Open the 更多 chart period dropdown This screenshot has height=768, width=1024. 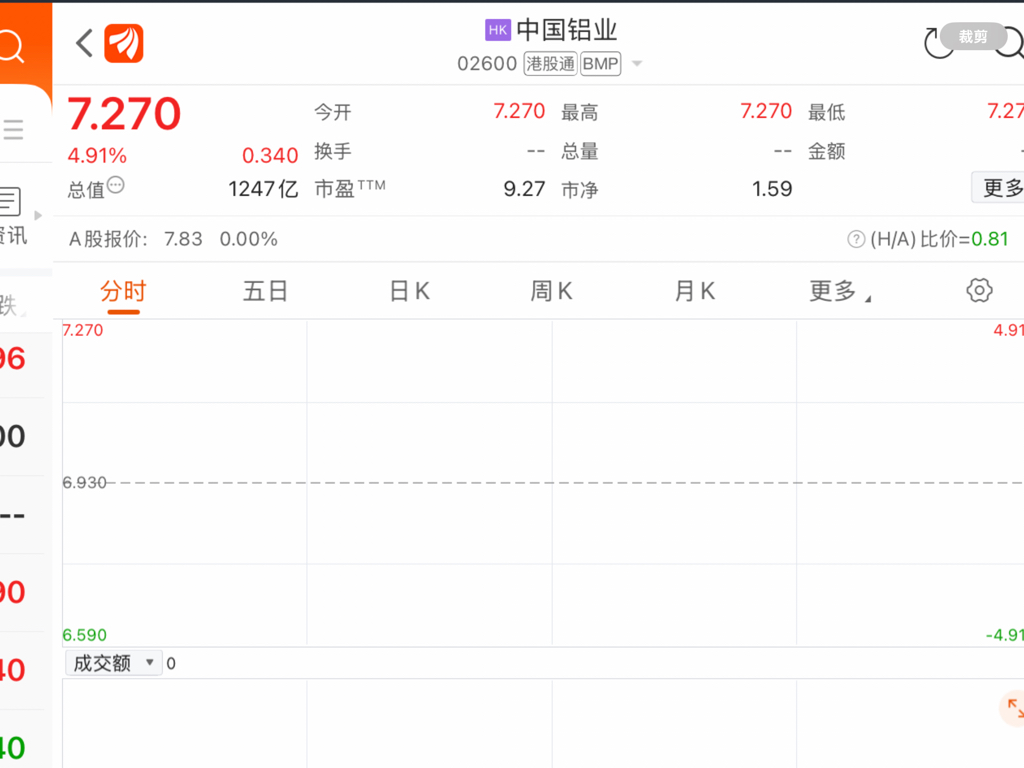(840, 291)
